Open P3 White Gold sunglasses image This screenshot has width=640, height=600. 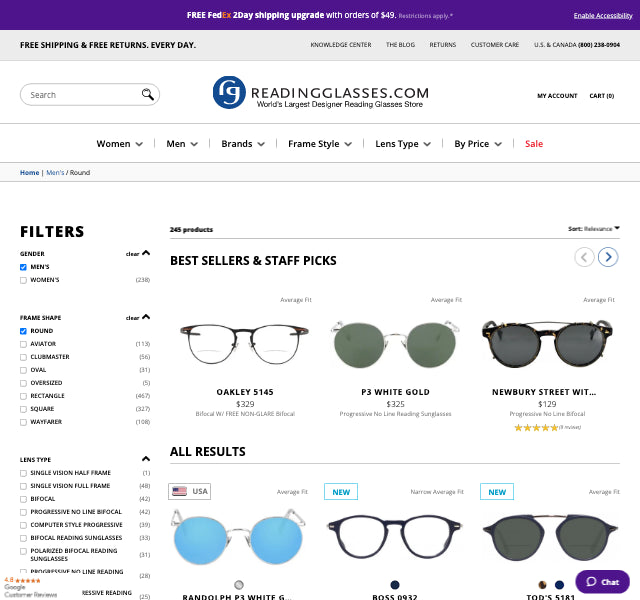395,344
